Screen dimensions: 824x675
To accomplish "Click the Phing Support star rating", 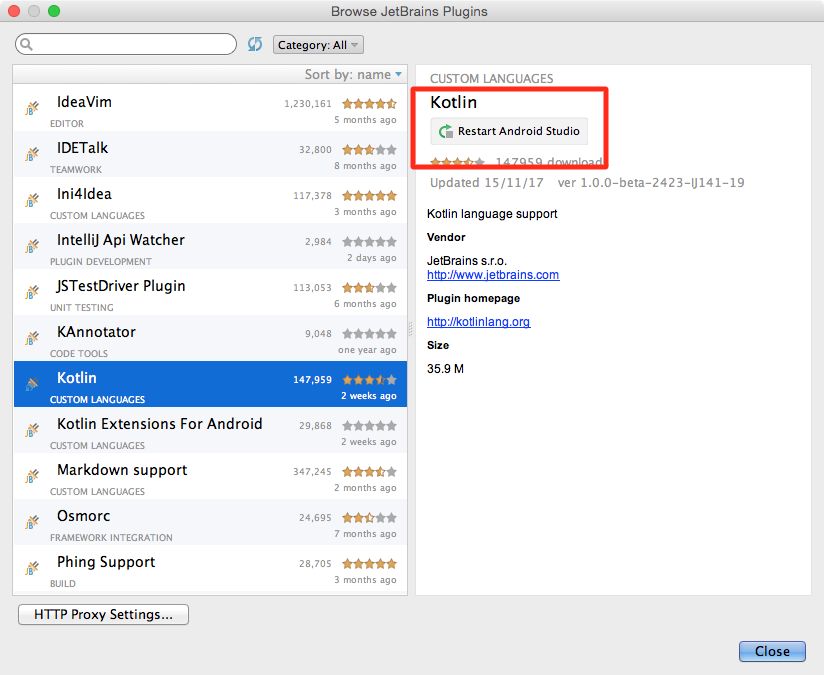I will point(369,564).
